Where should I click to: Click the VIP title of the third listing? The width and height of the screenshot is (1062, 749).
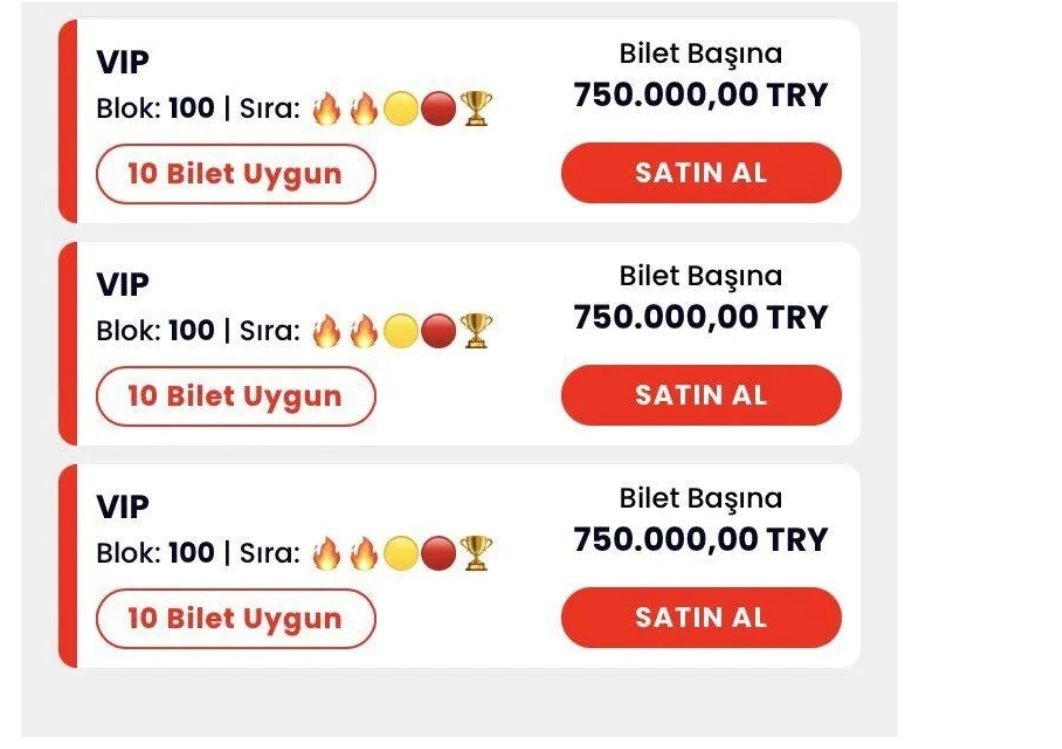[122, 508]
